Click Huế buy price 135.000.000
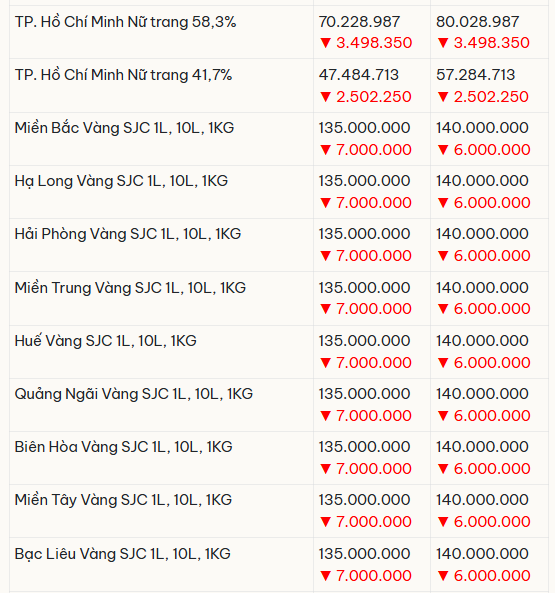The image size is (555, 593). pyautogui.click(x=364, y=341)
